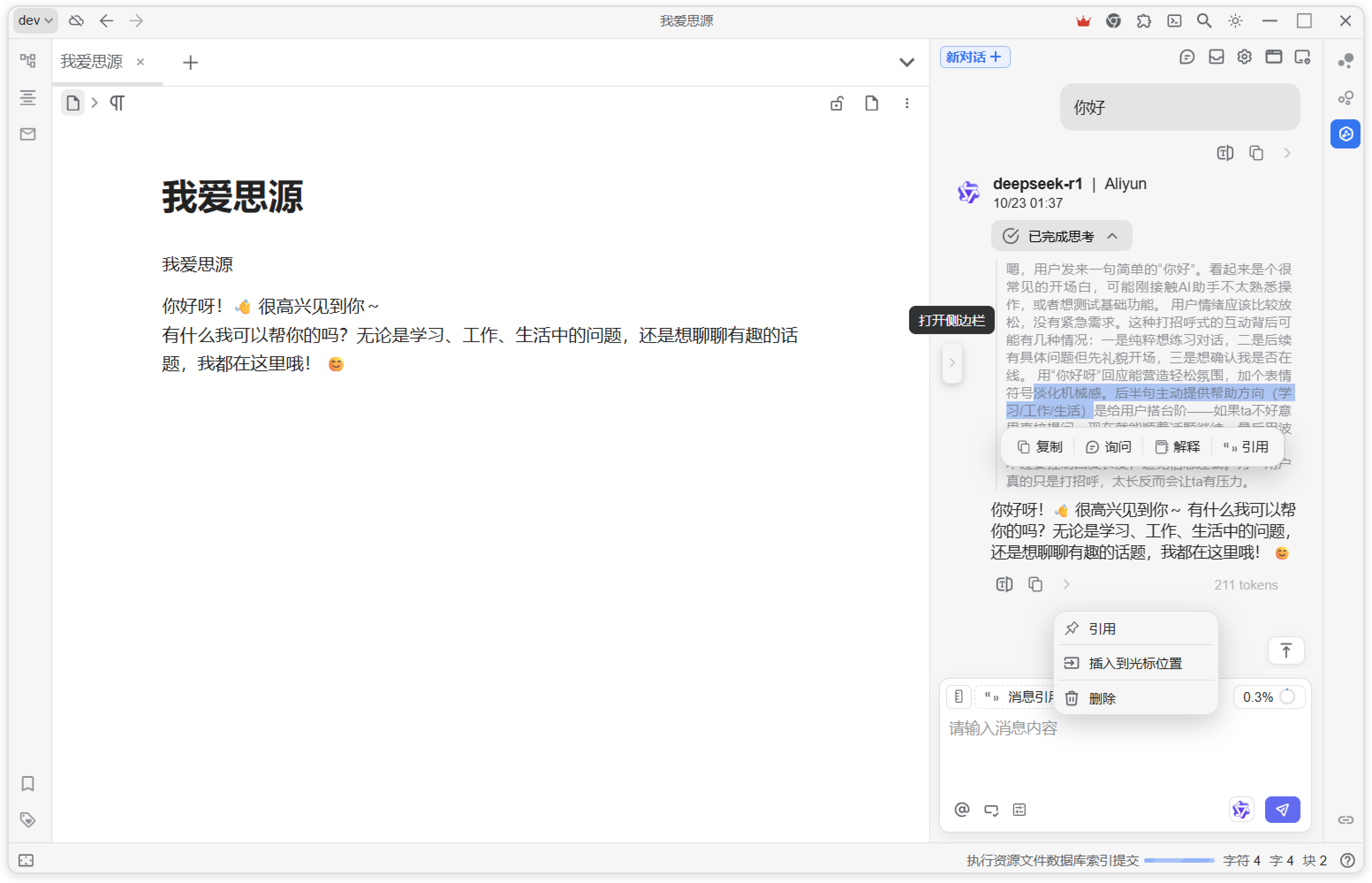1372x883 pixels.
Task: Open the file tree panel icon
Action: [27, 60]
